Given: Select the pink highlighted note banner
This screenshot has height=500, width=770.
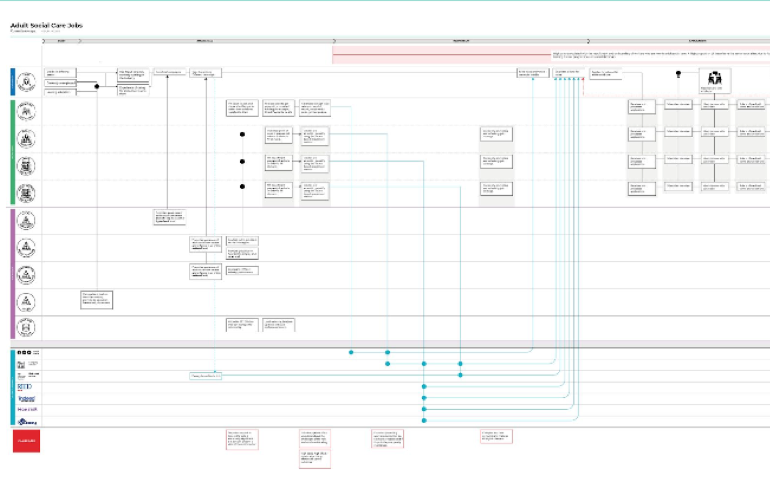Looking at the screenshot, I should pos(550,56).
